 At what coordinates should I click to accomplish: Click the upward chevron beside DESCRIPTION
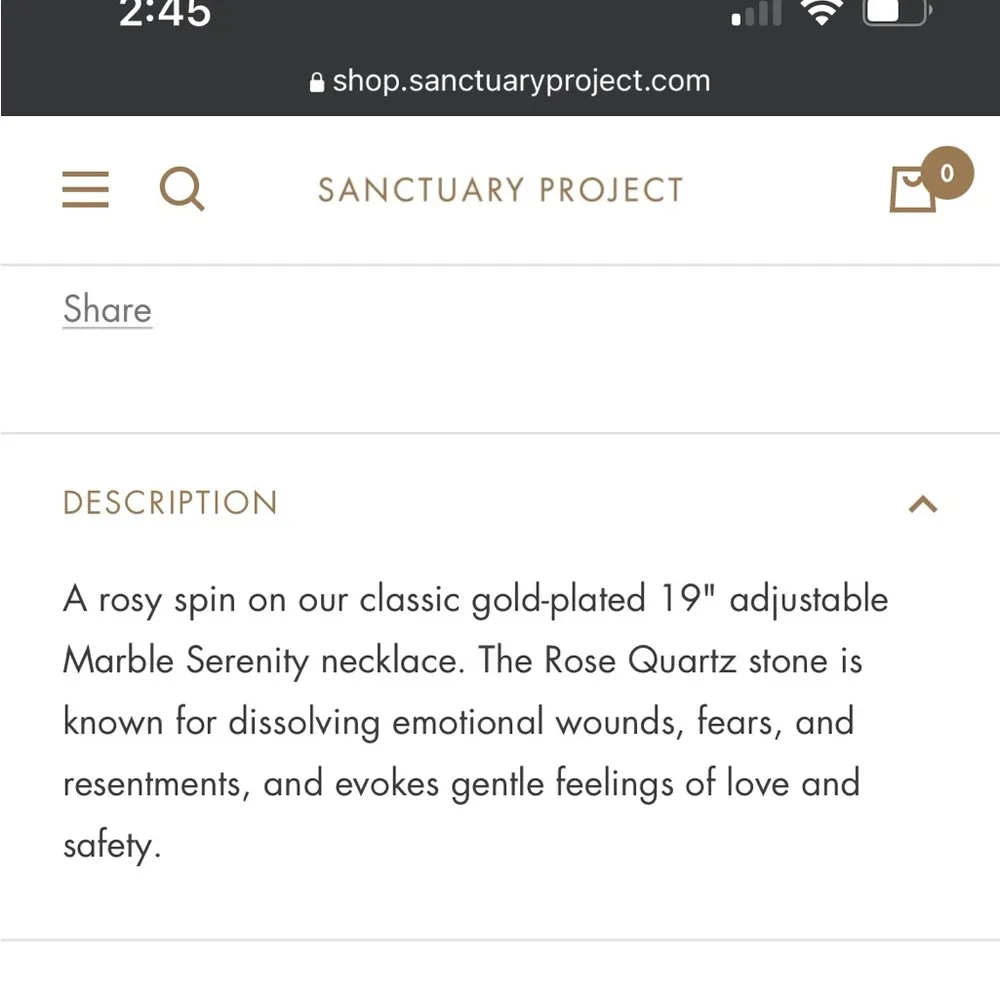pyautogui.click(x=922, y=504)
